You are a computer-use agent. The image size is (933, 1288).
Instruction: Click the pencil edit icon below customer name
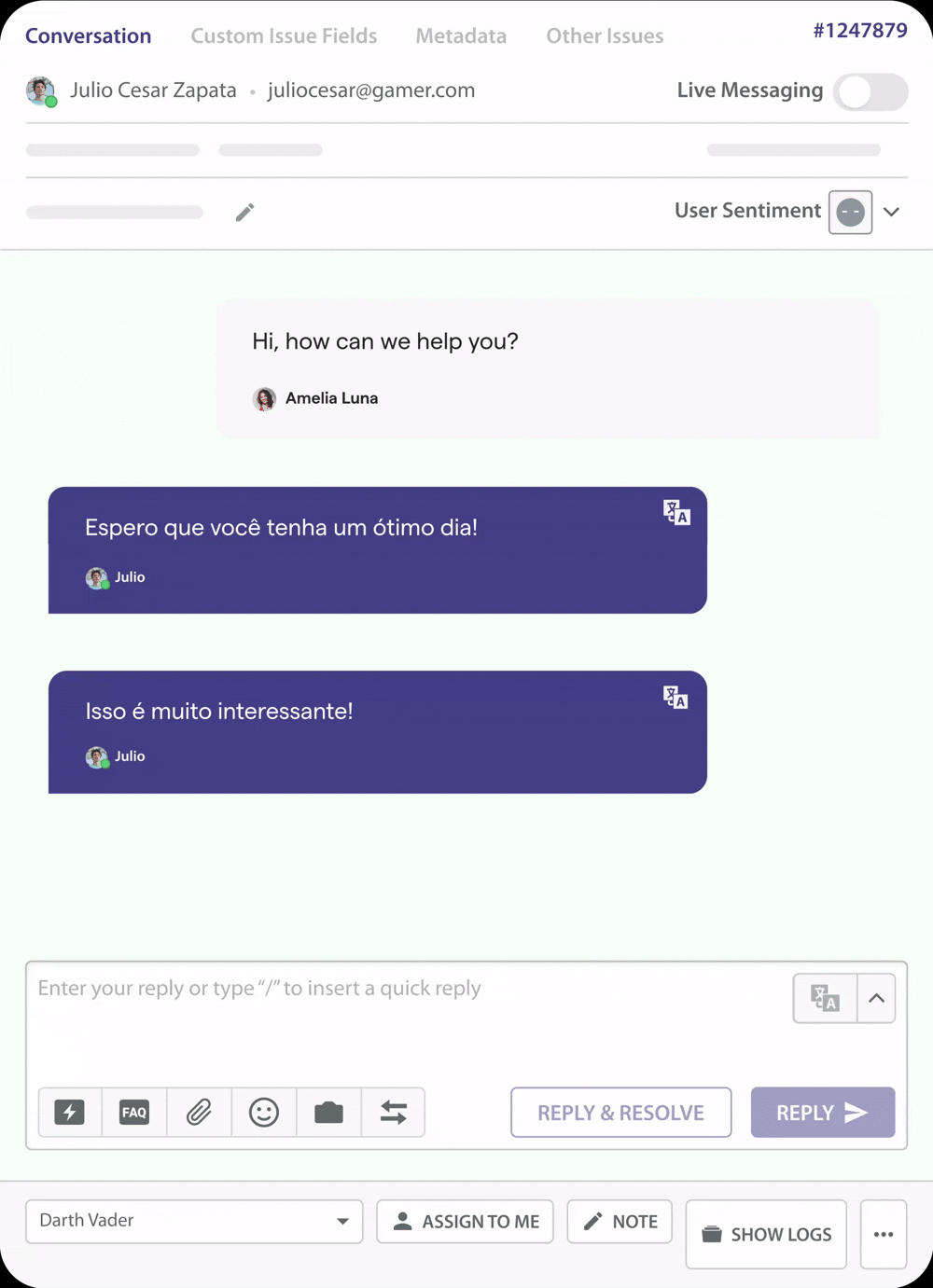[244, 213]
